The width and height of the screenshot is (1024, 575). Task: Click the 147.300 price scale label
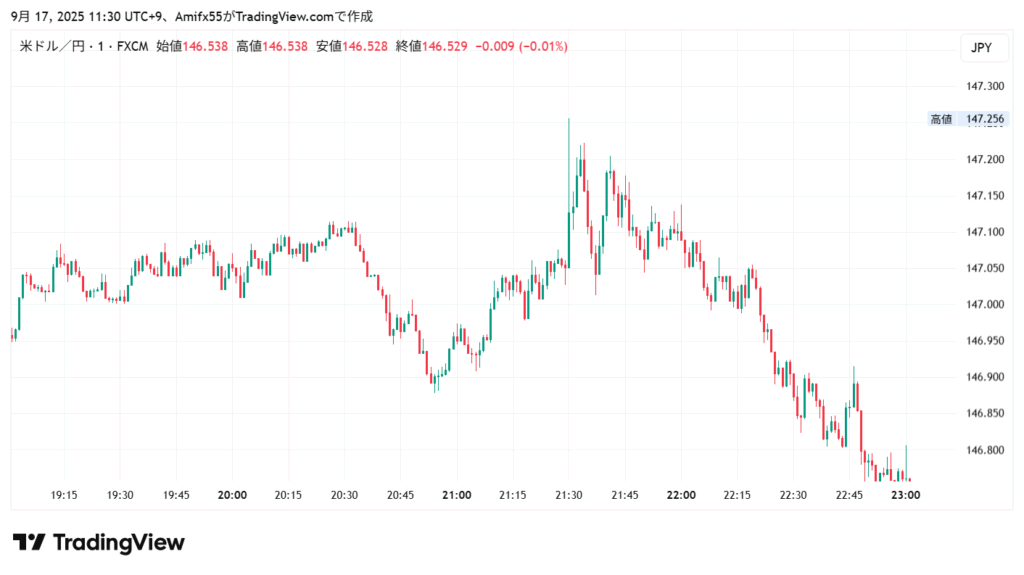(984, 87)
